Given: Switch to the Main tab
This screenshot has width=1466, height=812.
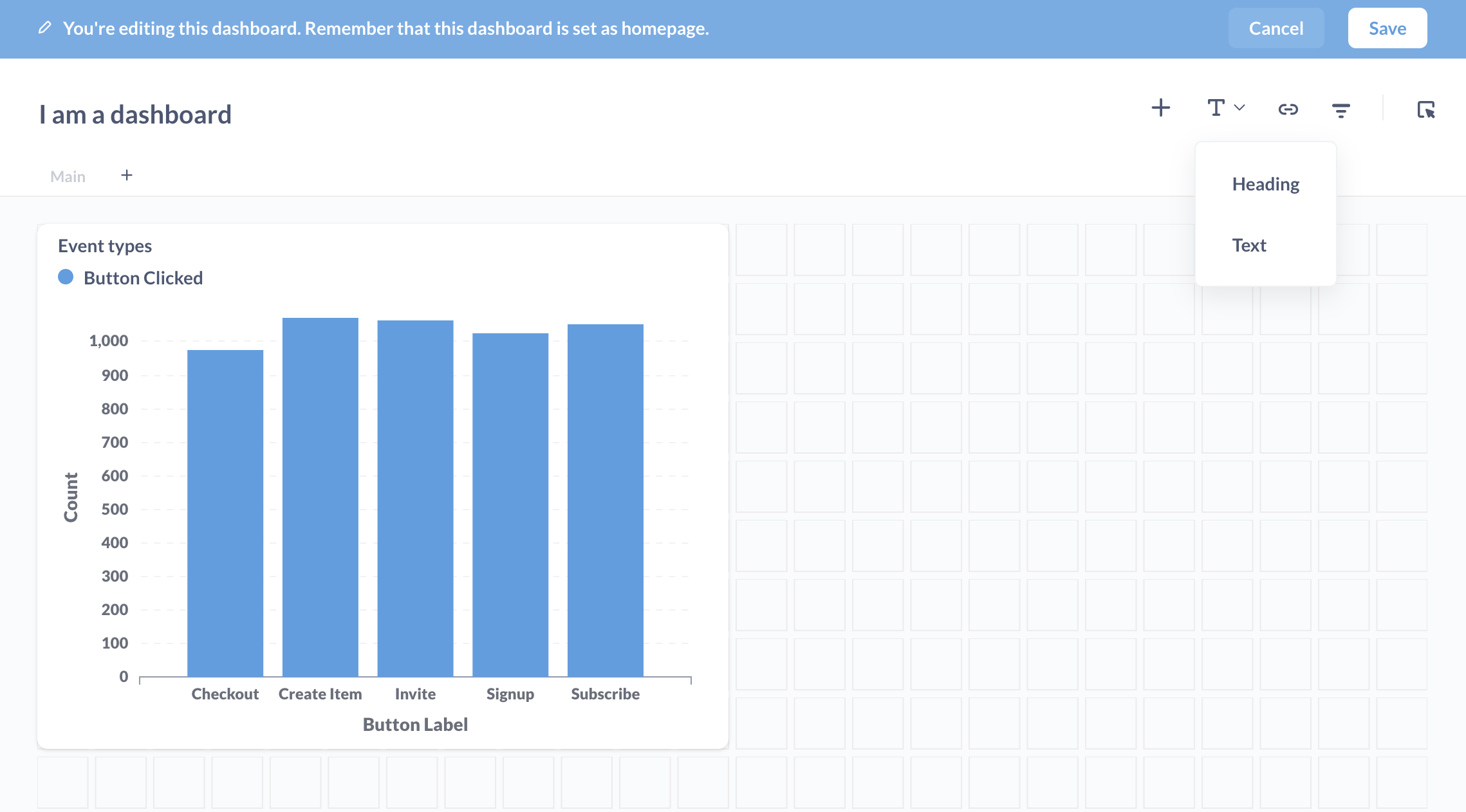Looking at the screenshot, I should 68,176.
